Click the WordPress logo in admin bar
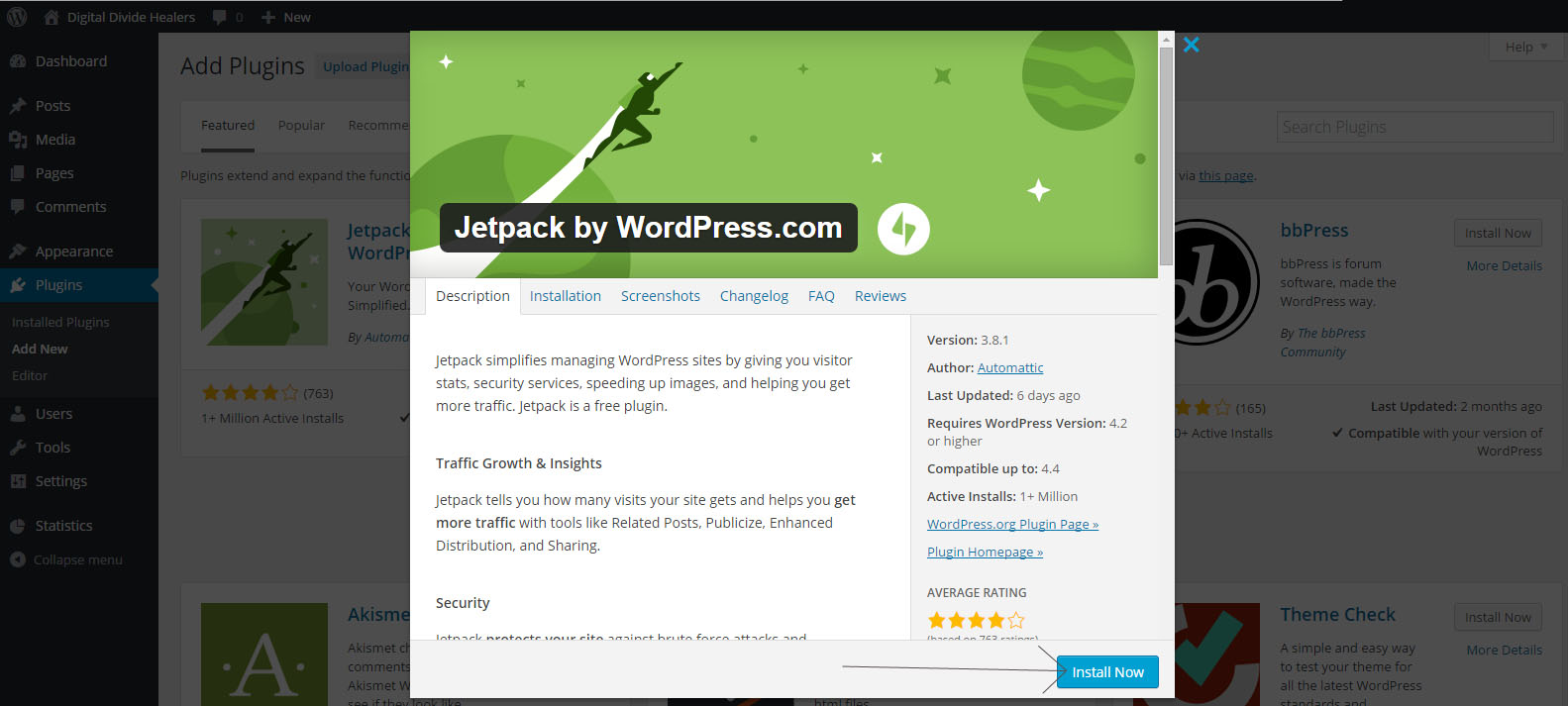1568x706 pixels. point(17,17)
